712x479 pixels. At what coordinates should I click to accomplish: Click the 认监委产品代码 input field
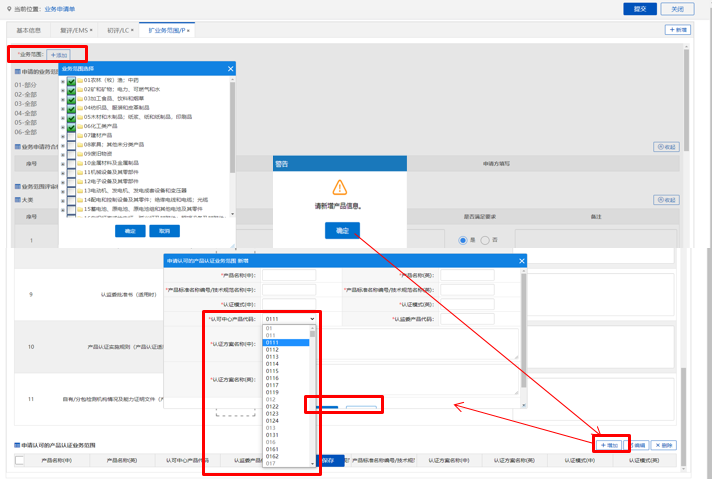pyautogui.click(x=467, y=319)
